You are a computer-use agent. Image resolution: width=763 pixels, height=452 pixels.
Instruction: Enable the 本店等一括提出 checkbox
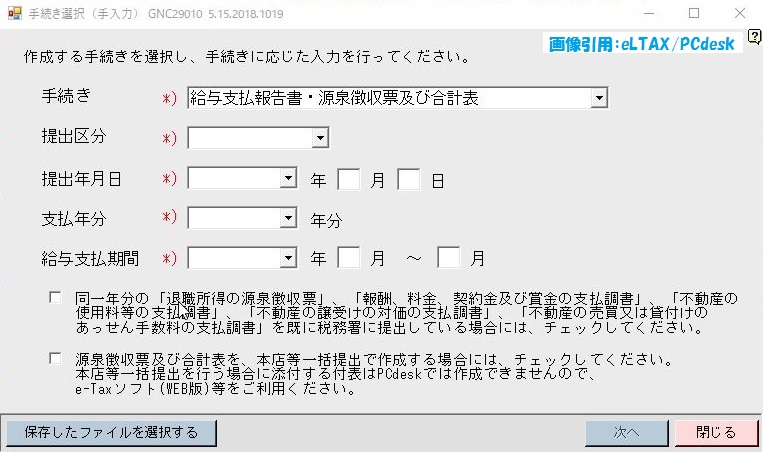pos(55,359)
